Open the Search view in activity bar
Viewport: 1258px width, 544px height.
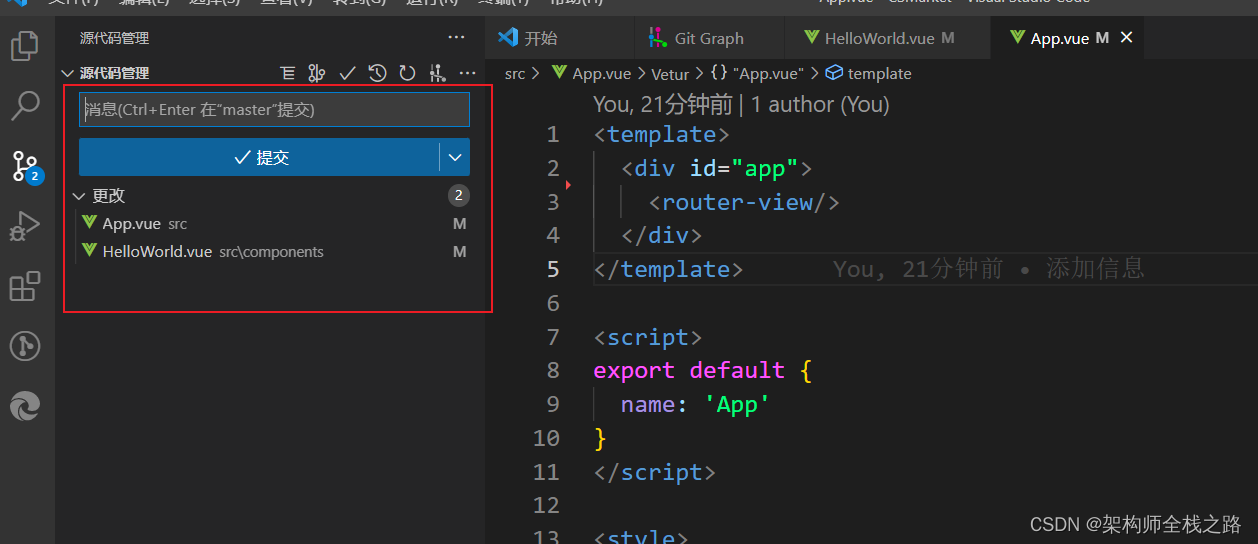point(24,105)
